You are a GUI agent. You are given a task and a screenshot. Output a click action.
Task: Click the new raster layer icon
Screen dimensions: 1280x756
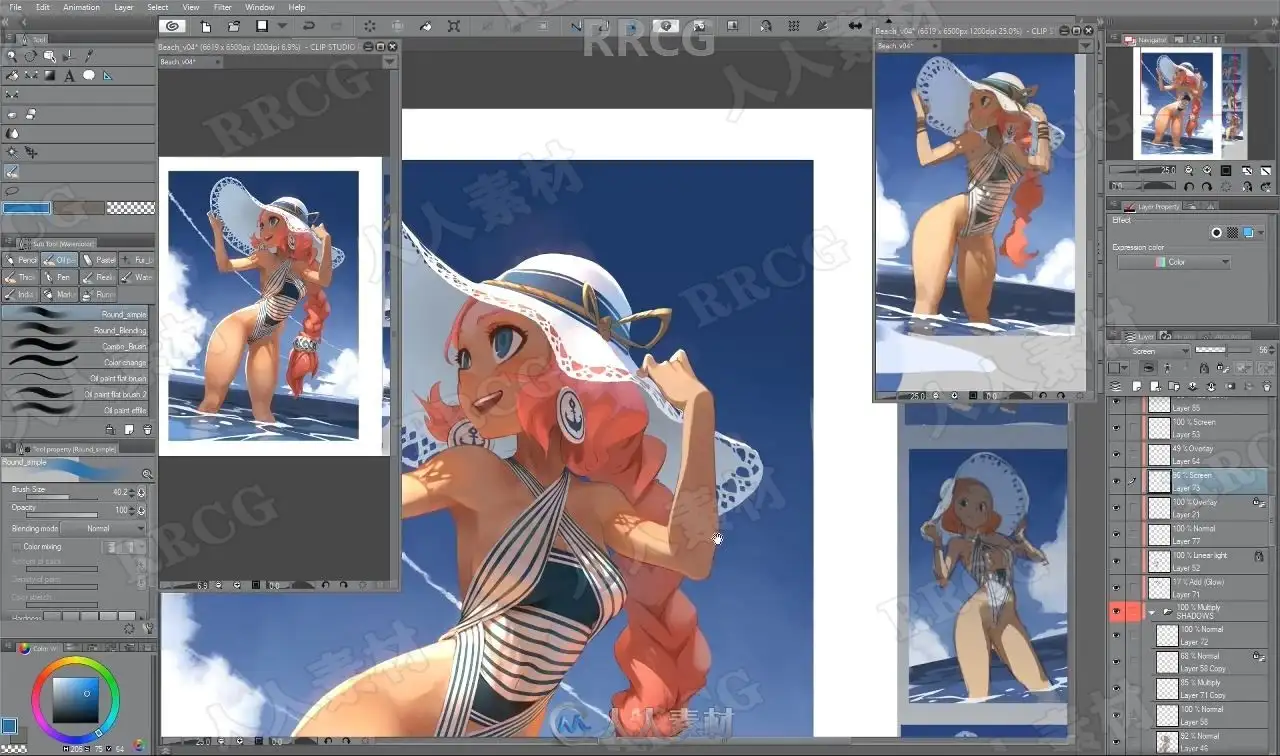1137,386
